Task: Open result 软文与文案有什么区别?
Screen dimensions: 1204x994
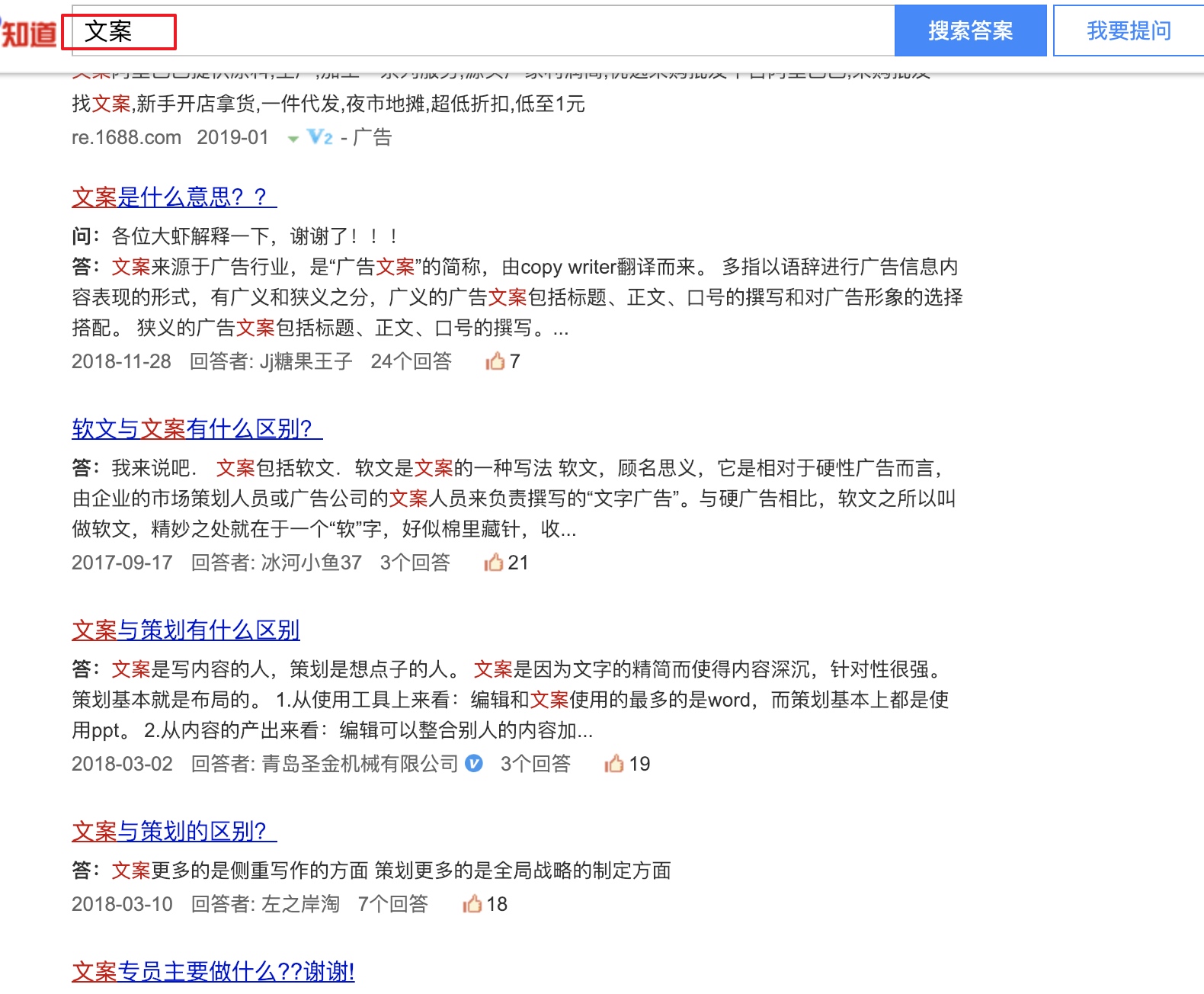Action: click(x=197, y=428)
